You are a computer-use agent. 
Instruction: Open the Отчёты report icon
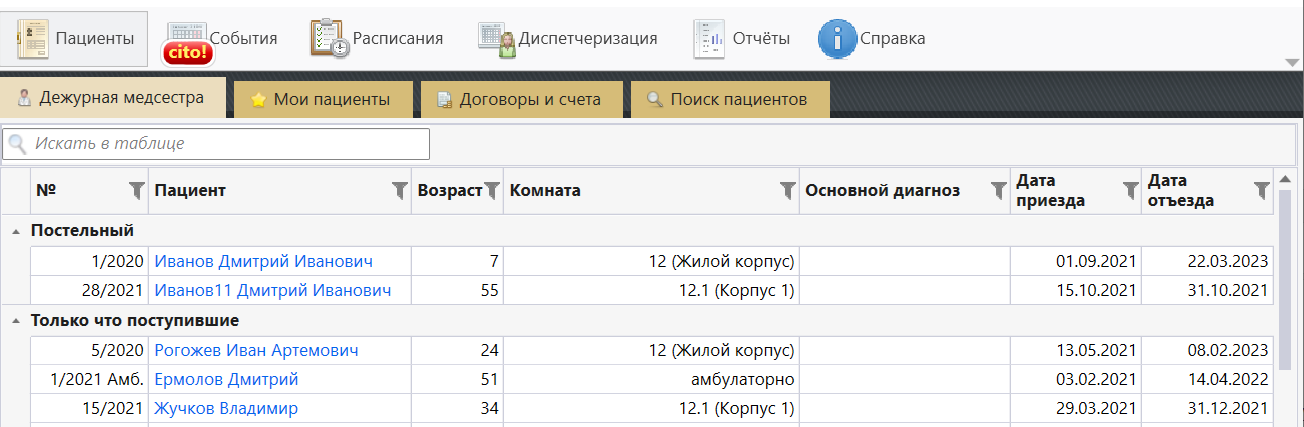pos(709,39)
